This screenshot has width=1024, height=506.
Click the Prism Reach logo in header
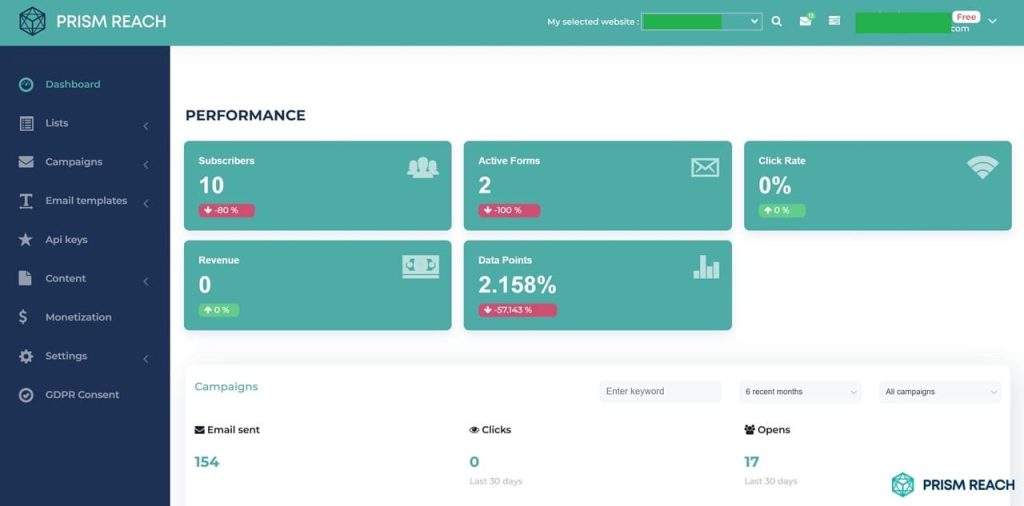(93, 21)
